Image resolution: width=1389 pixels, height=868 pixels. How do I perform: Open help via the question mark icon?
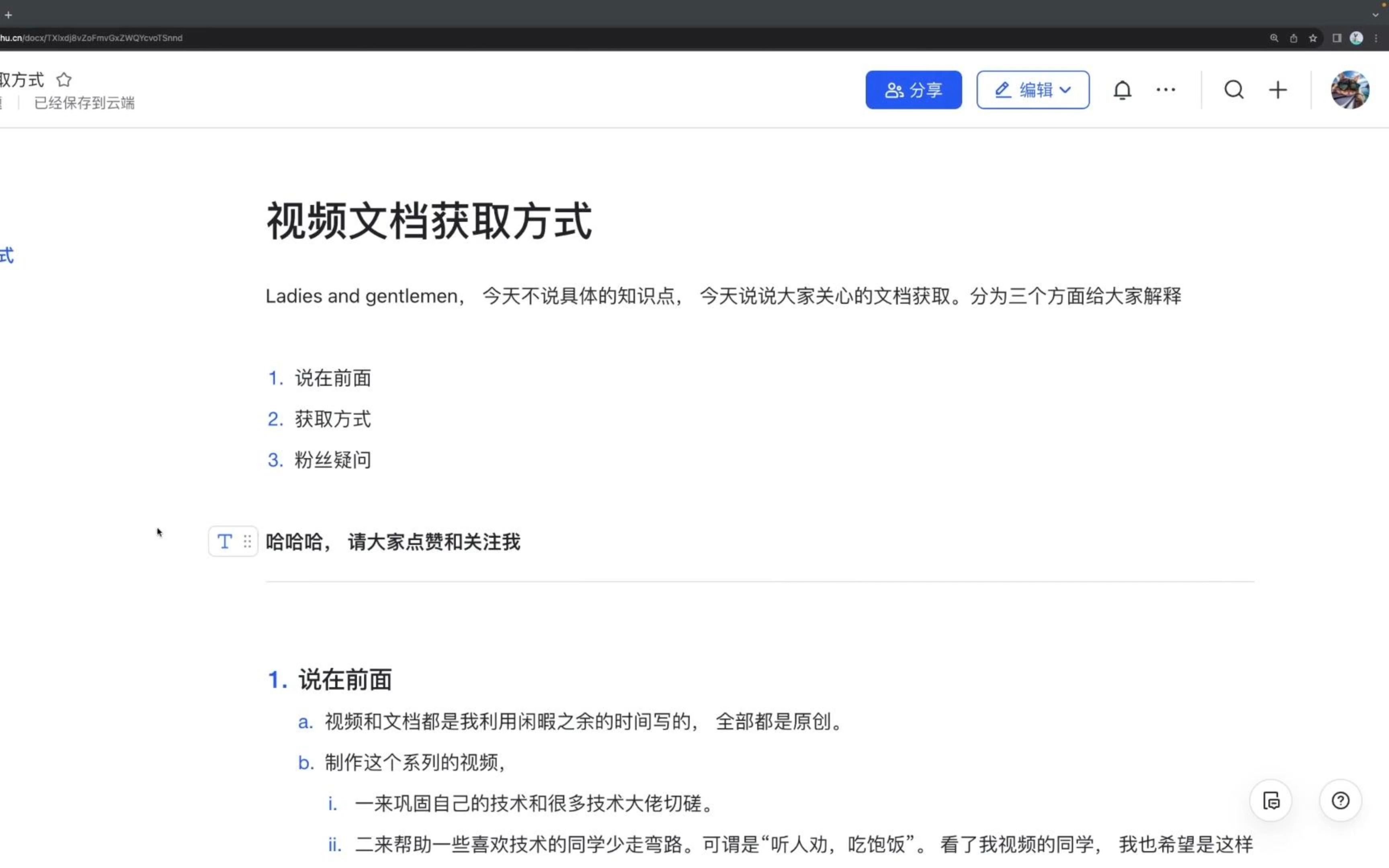point(1341,800)
